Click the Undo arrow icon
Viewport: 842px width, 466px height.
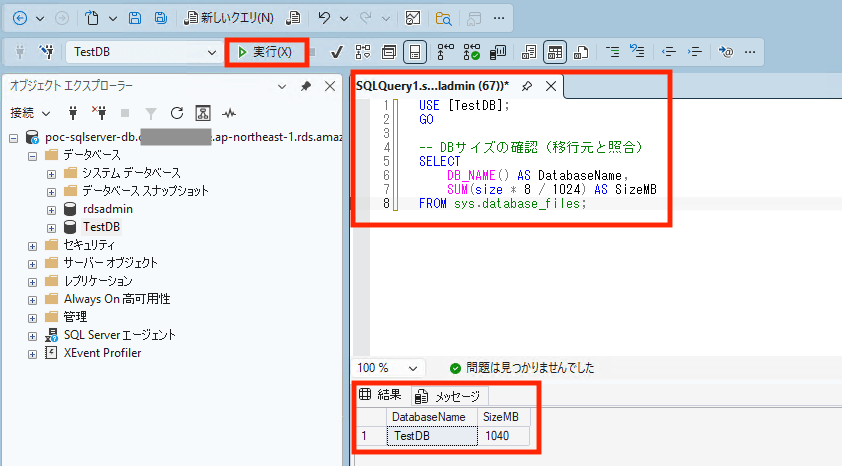click(x=324, y=18)
